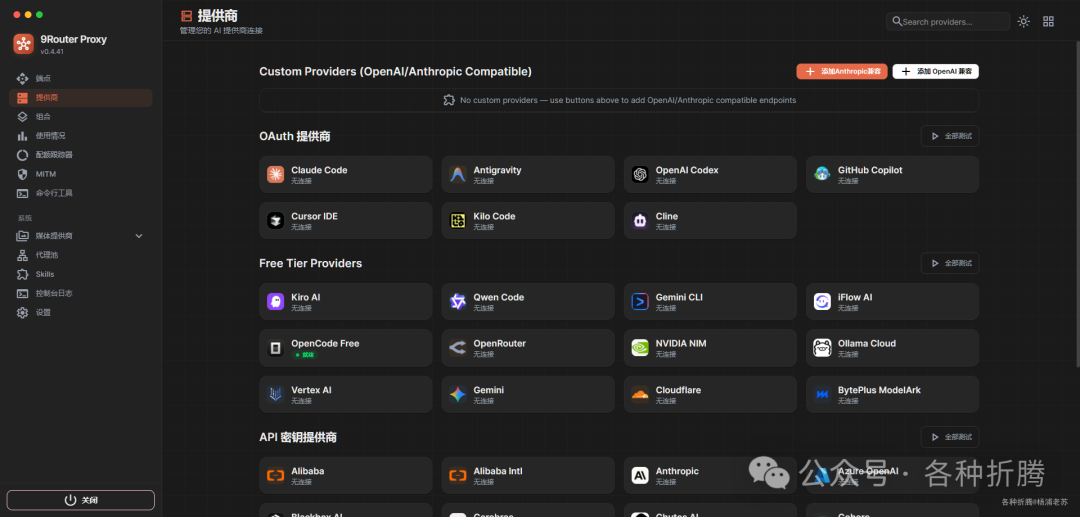Click the Cloudflare icon
1080x517 pixels.
640,394
